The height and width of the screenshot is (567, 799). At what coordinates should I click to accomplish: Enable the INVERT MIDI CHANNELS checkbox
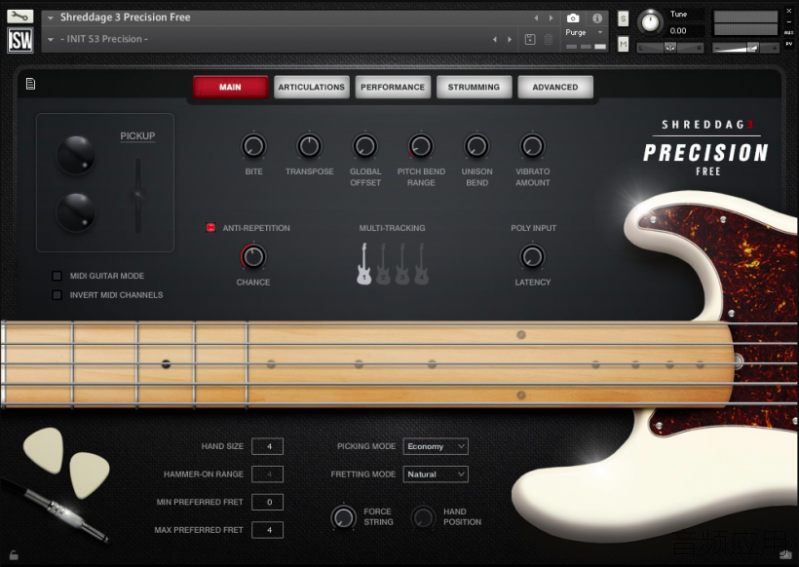click(57, 295)
